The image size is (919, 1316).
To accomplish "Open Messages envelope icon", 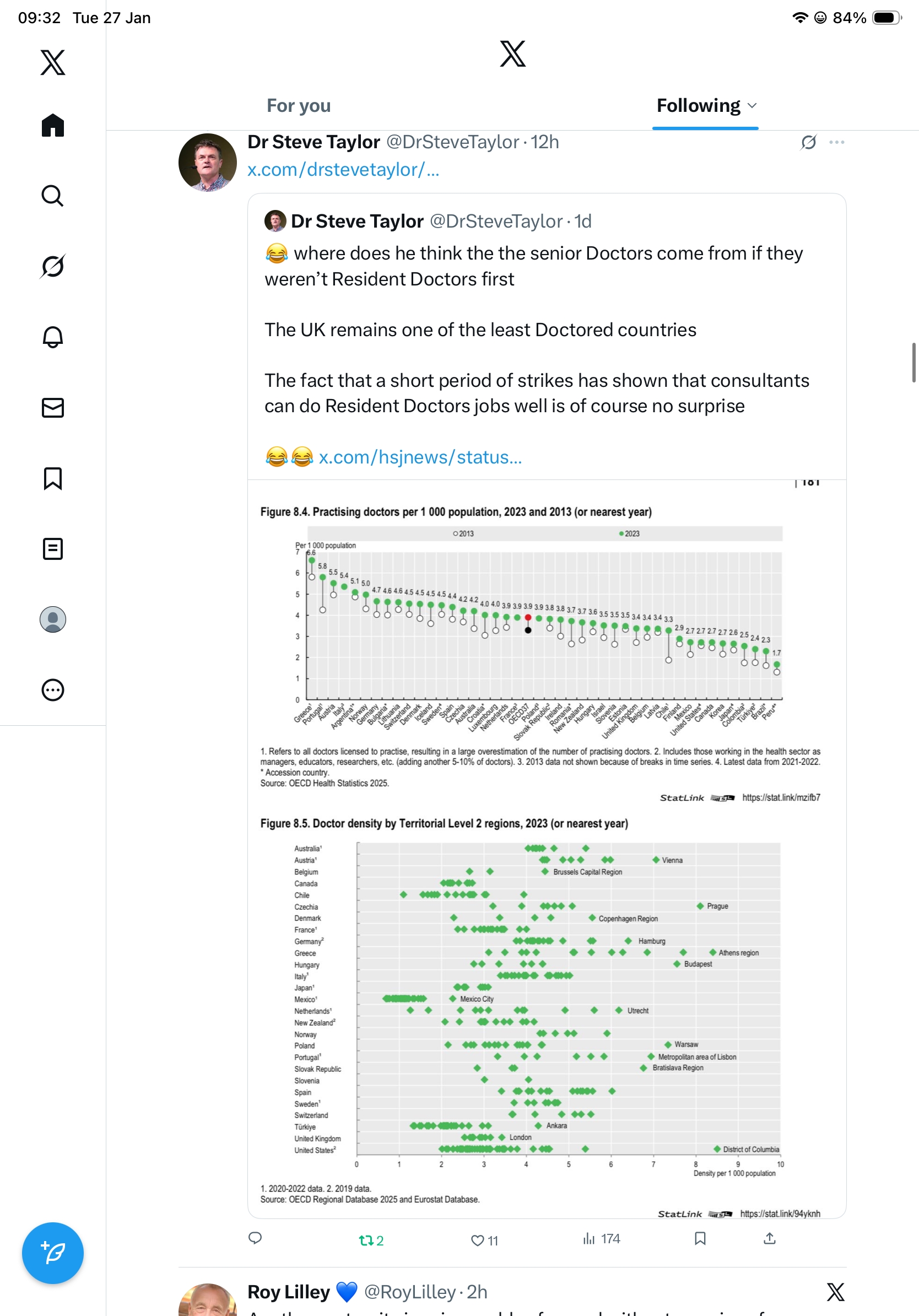I will (53, 407).
